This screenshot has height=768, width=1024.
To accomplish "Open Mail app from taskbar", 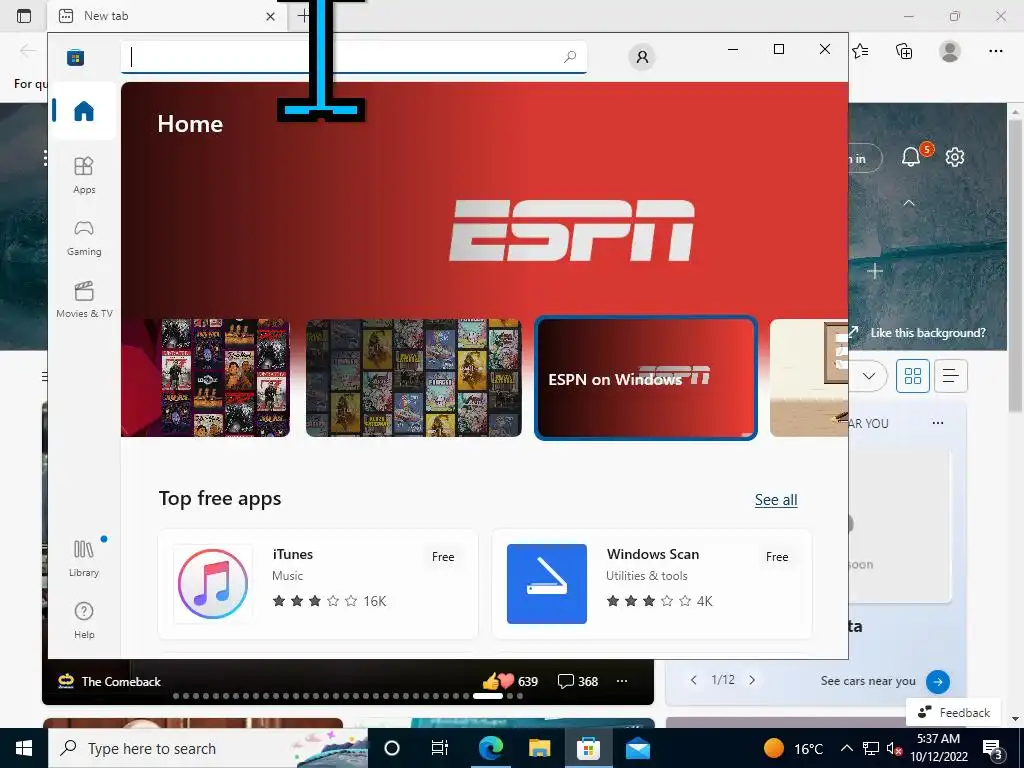I will (x=637, y=748).
